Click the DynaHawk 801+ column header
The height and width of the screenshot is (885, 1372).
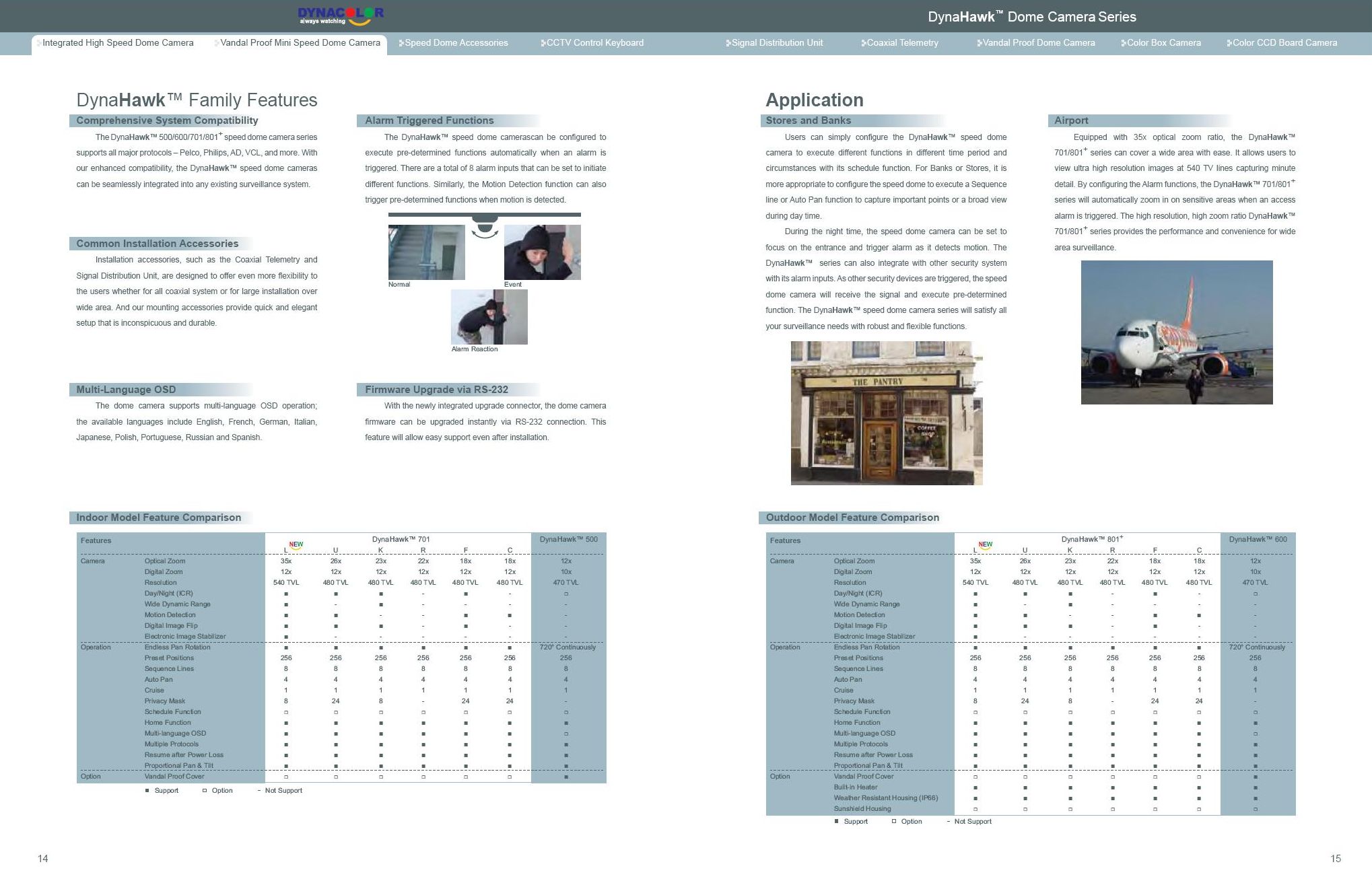1092,539
